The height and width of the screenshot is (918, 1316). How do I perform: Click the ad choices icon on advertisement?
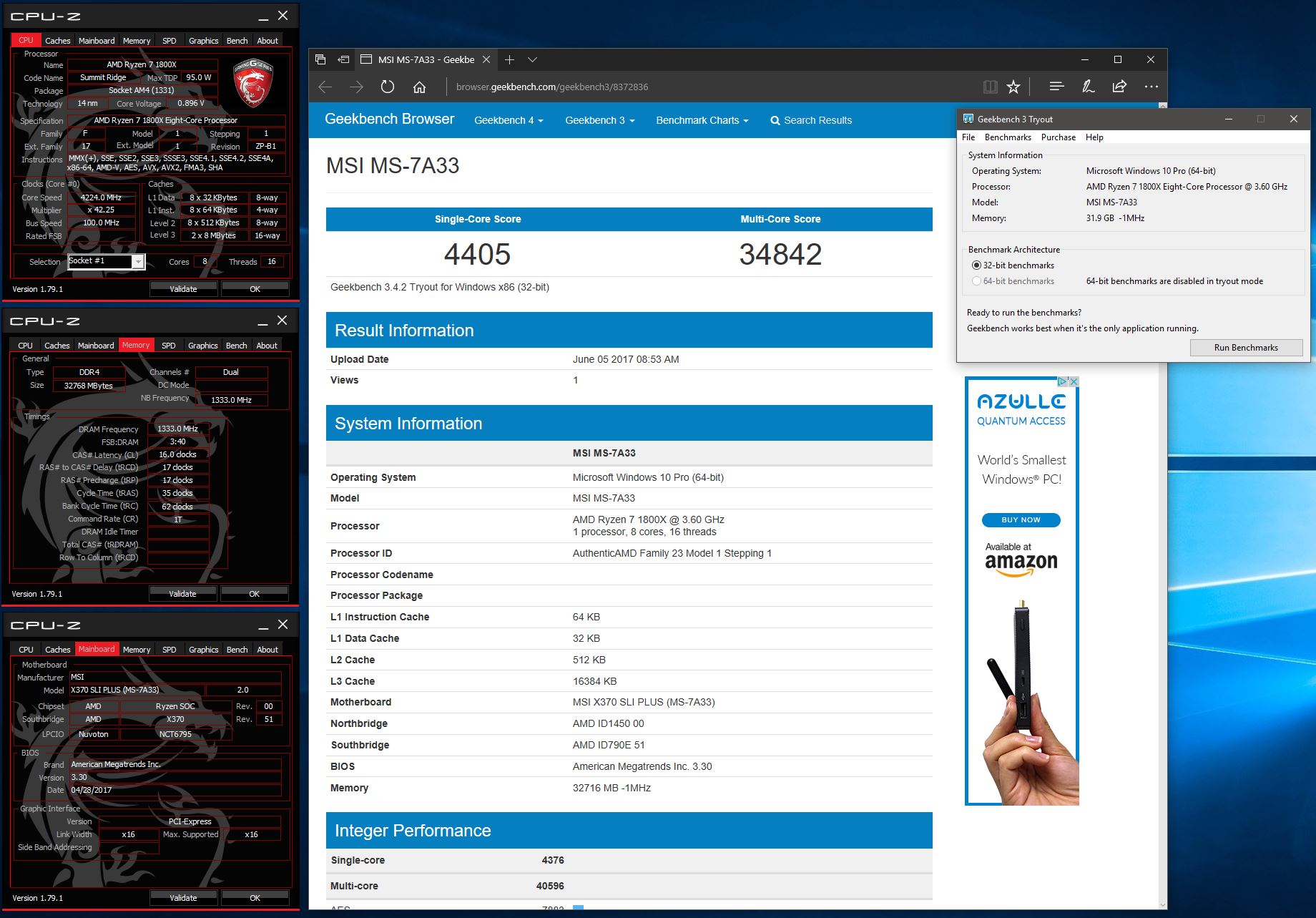[x=1062, y=381]
